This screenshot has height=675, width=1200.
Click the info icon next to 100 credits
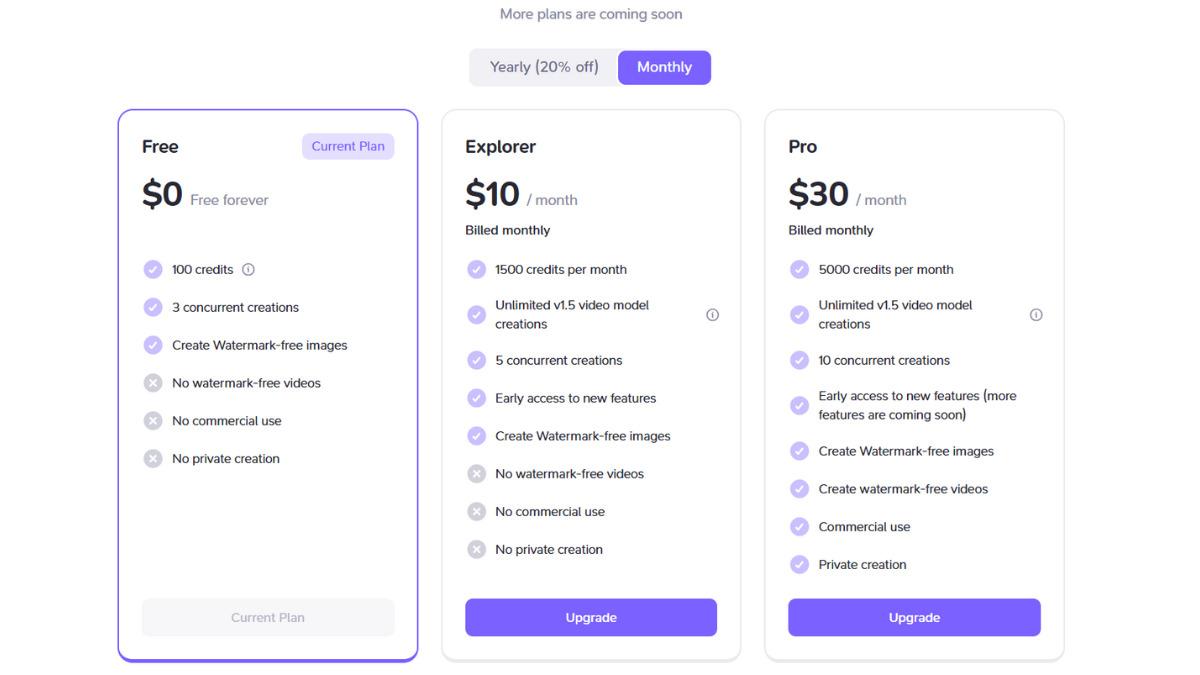point(249,270)
